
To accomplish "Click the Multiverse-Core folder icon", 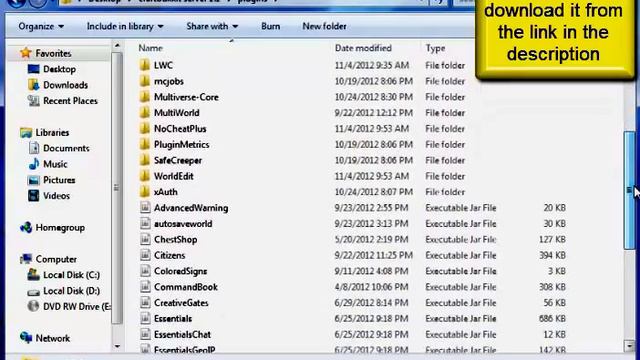I will (144, 97).
